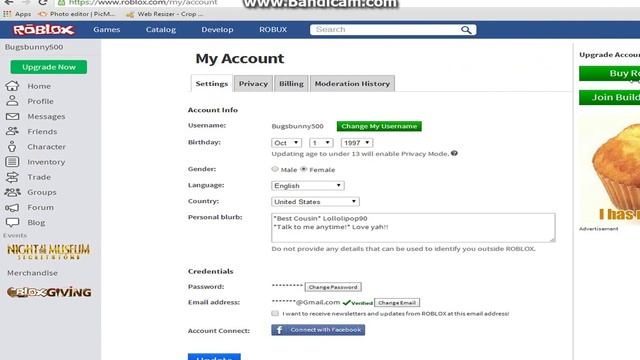Open the Web Resizer bookmark

164,14
